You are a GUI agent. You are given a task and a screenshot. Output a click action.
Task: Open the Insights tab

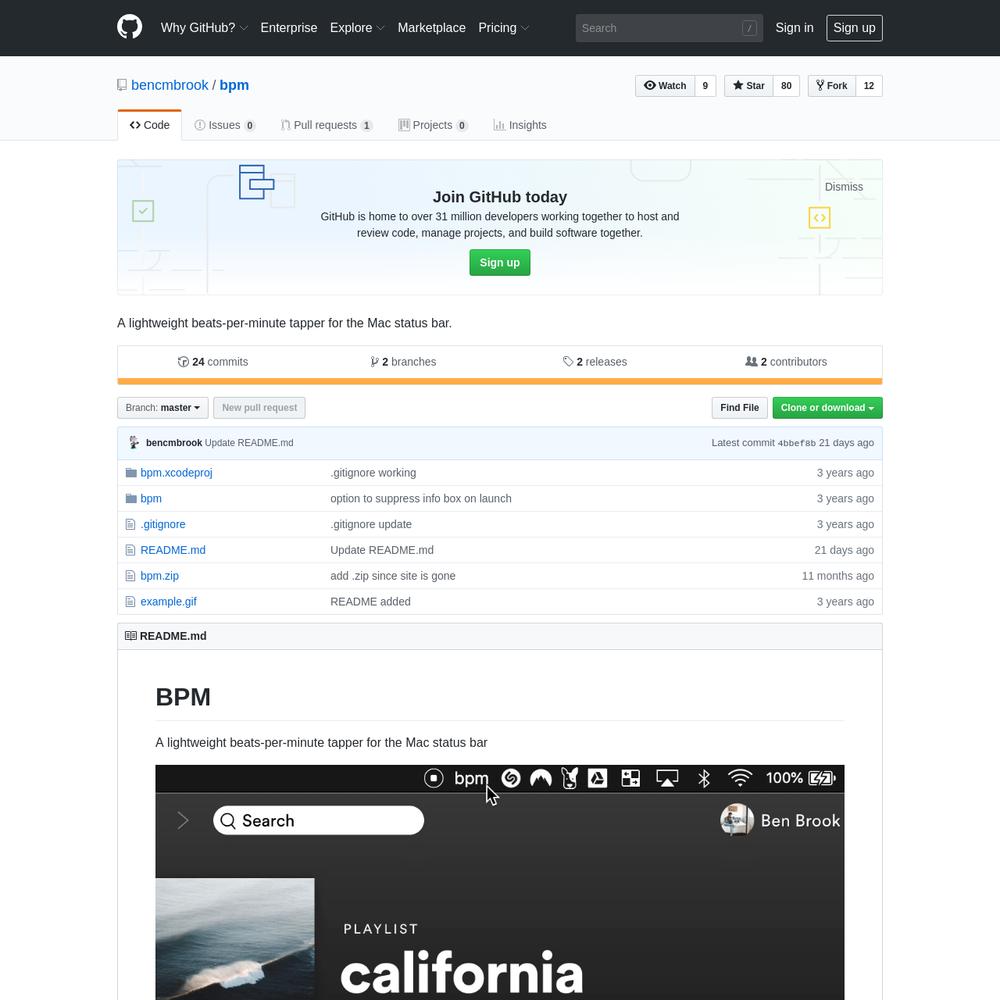[520, 125]
